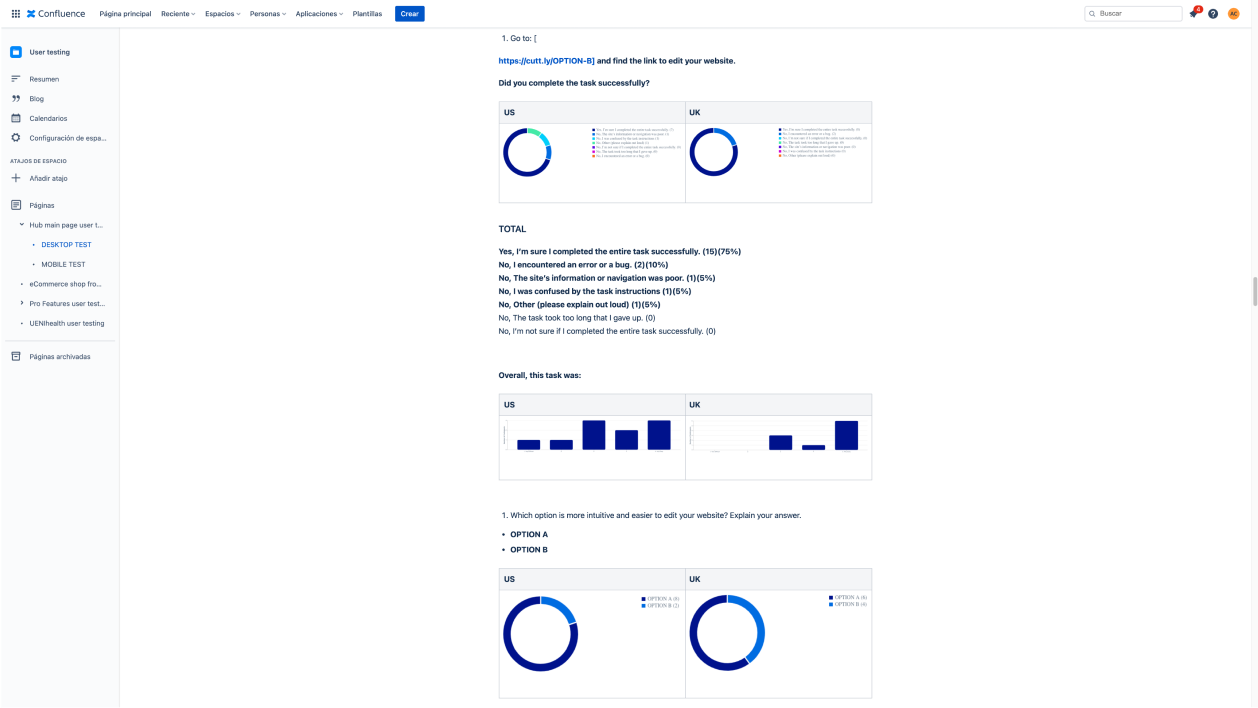This screenshot has width=1258, height=708.
Task: Open the Aplicaciones dropdown menu
Action: pyautogui.click(x=318, y=14)
